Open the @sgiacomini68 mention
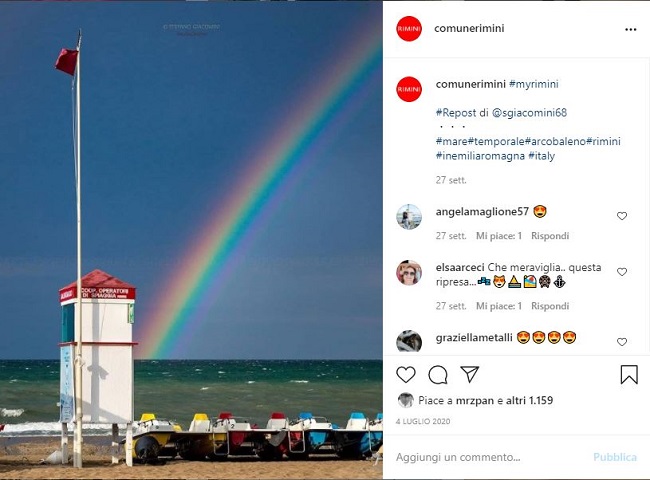Viewport: 650px width, 480px height. coord(529,113)
